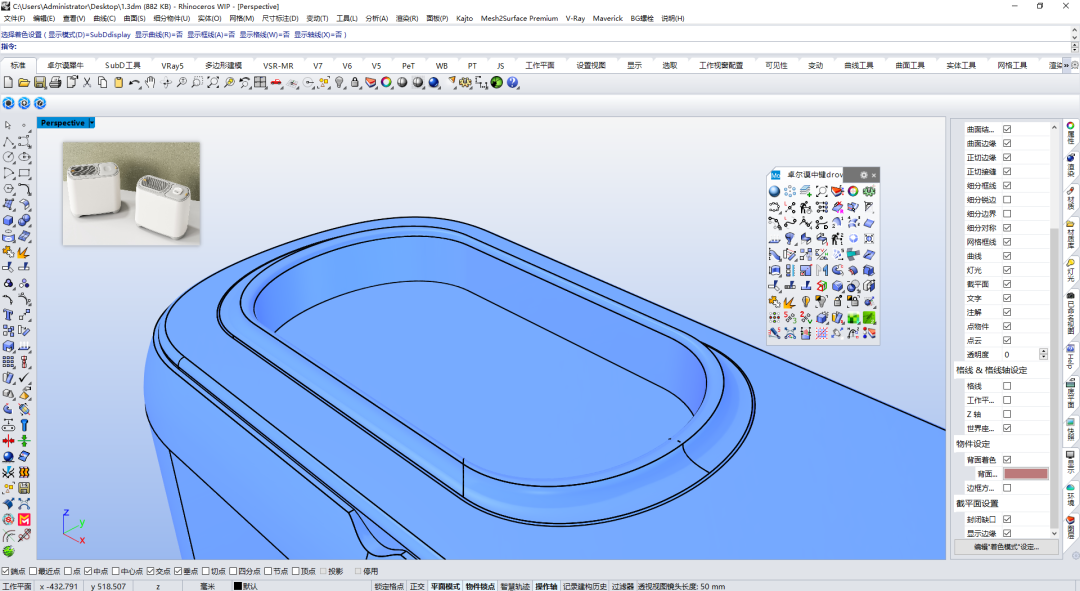This screenshot has width=1080, height=591.
Task: Switch to the VRay5 toolbar tab
Action: pos(172,65)
